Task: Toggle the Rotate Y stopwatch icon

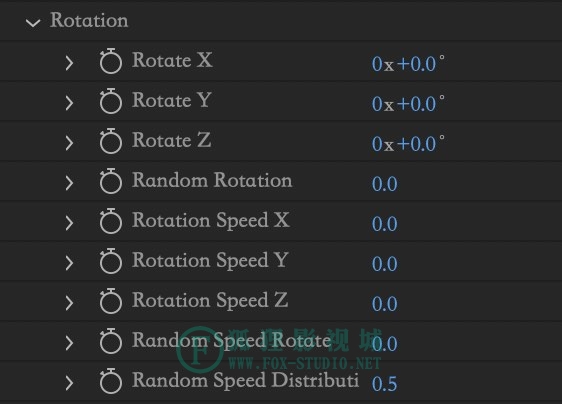Action: (110, 101)
